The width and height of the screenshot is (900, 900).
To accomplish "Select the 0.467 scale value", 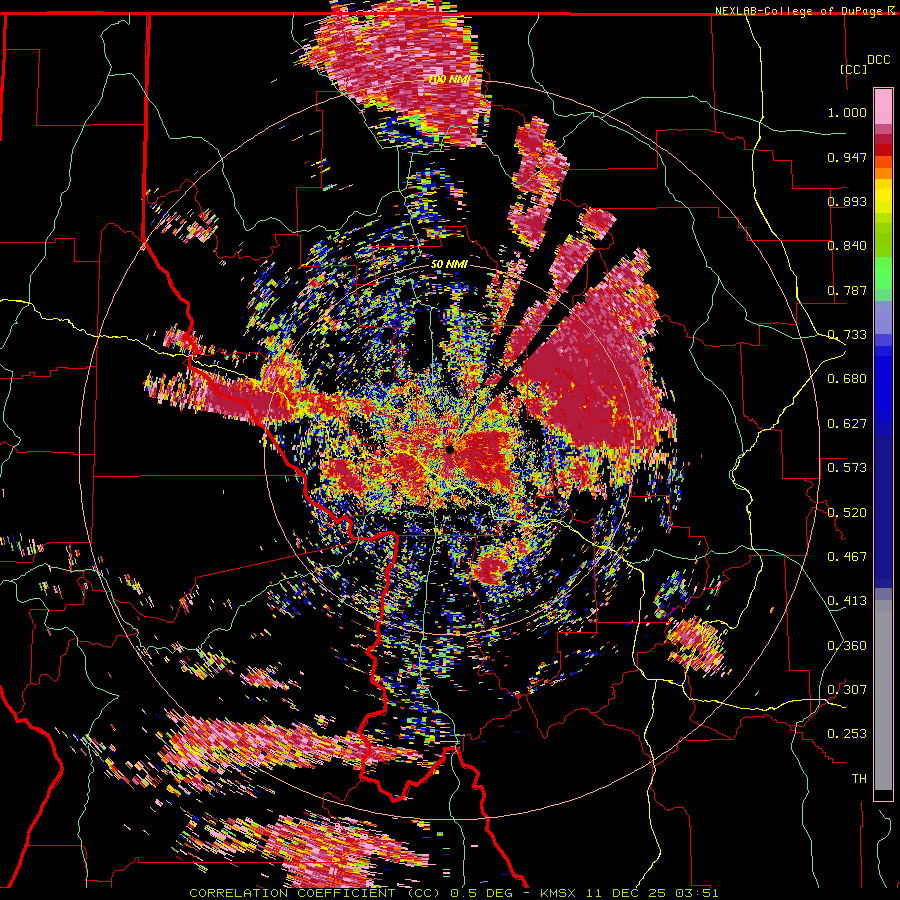I will click(847, 556).
